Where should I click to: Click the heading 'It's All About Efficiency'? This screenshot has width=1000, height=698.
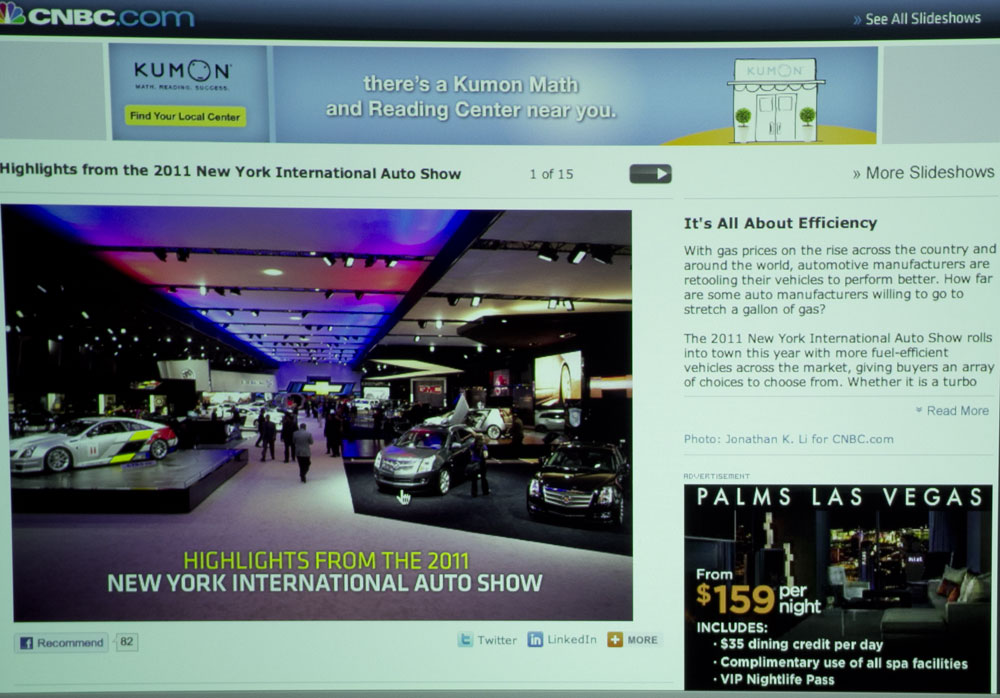tap(781, 223)
